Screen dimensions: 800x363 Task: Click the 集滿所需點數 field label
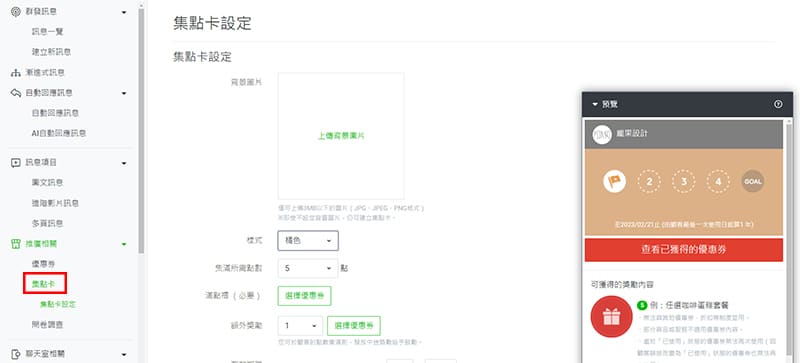click(x=239, y=268)
